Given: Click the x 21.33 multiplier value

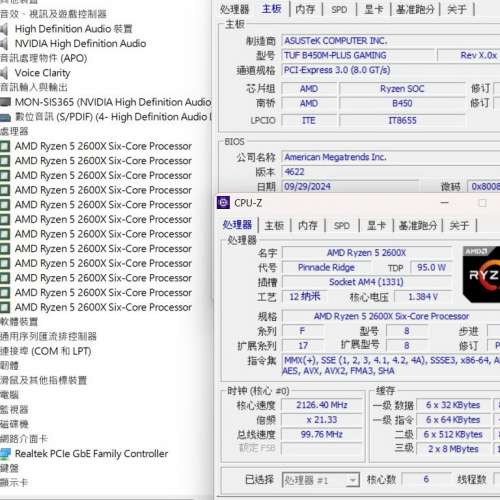Looking at the screenshot, I should [322, 420].
